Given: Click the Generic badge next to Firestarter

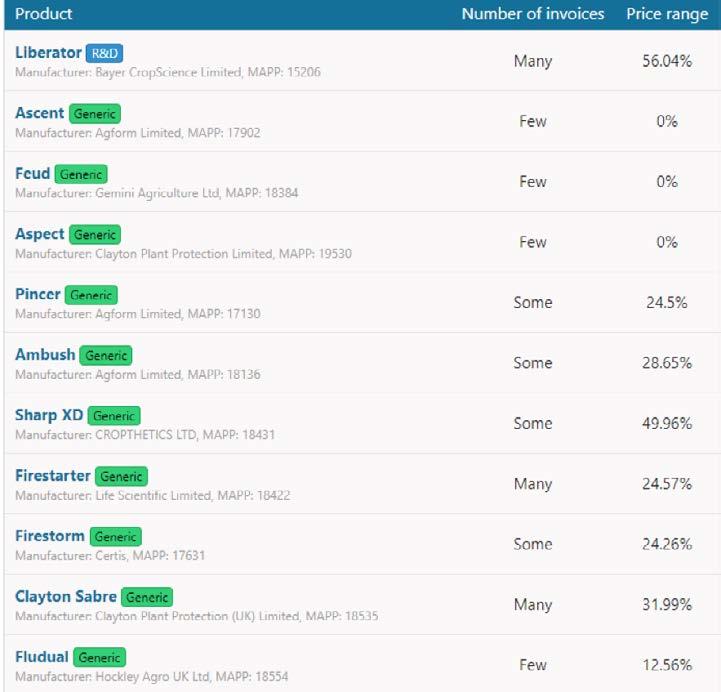Looking at the screenshot, I should pos(121,476).
